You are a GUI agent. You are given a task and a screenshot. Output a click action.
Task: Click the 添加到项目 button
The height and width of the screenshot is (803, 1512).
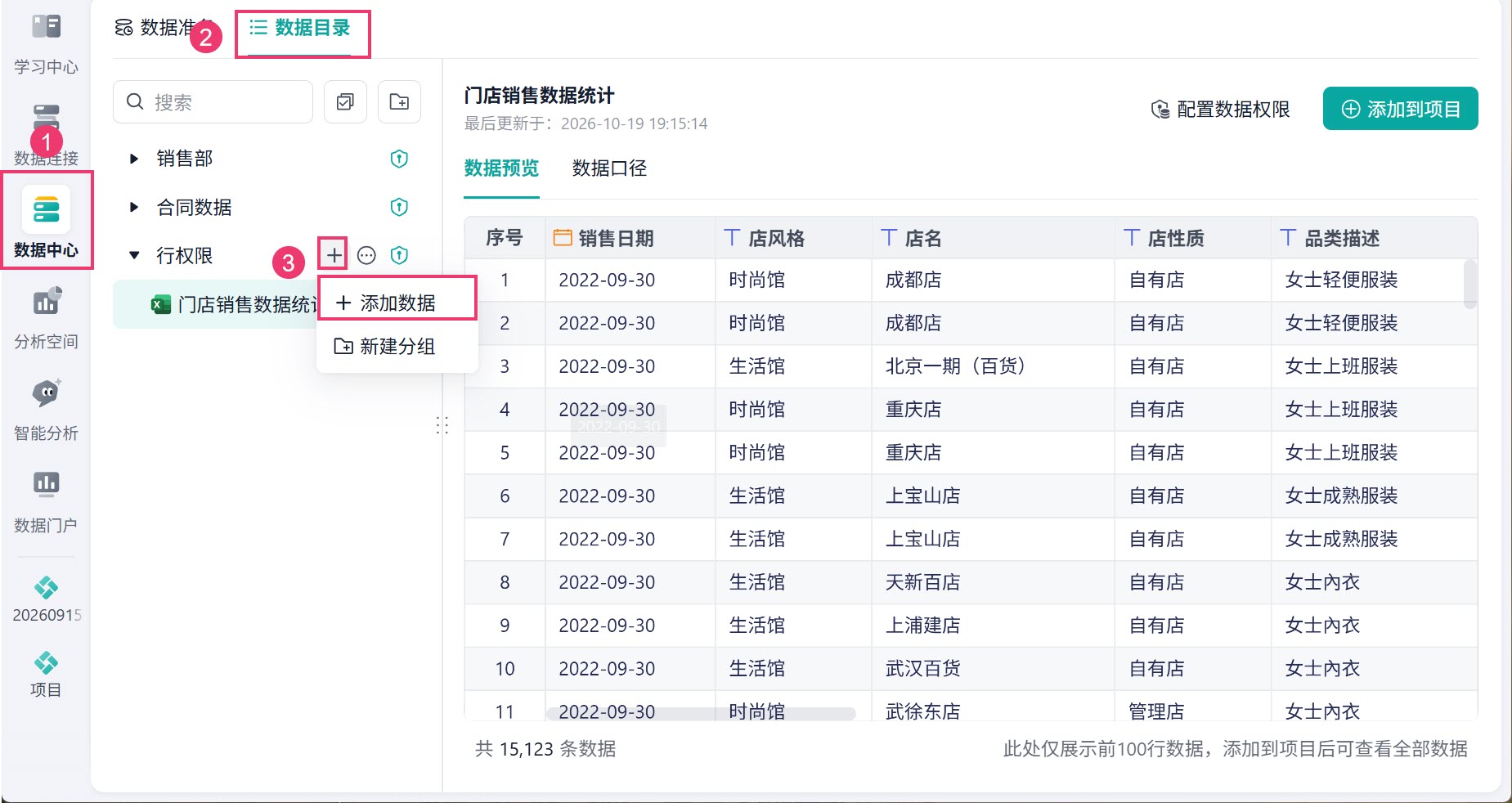click(1400, 109)
